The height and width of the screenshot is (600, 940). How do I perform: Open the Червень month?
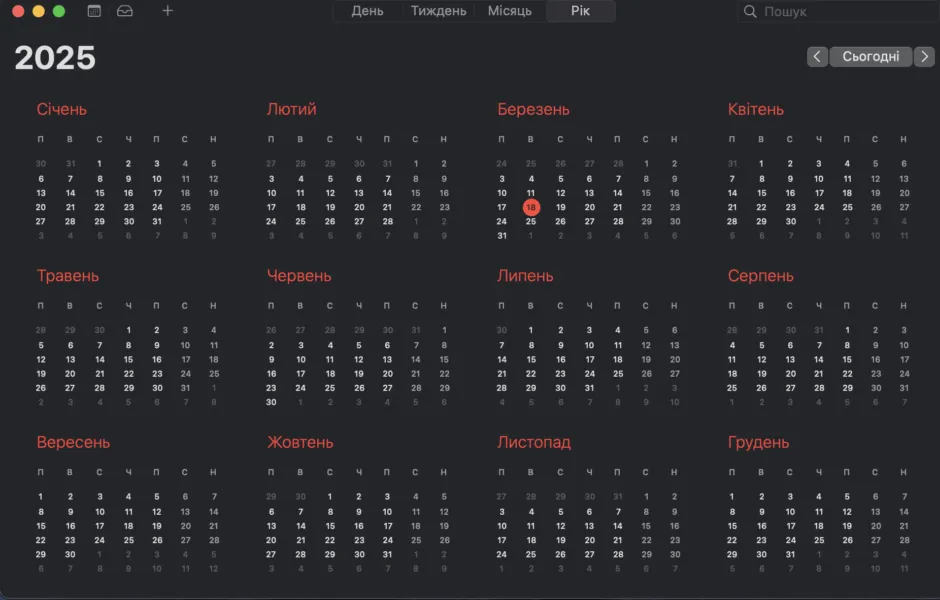point(299,276)
